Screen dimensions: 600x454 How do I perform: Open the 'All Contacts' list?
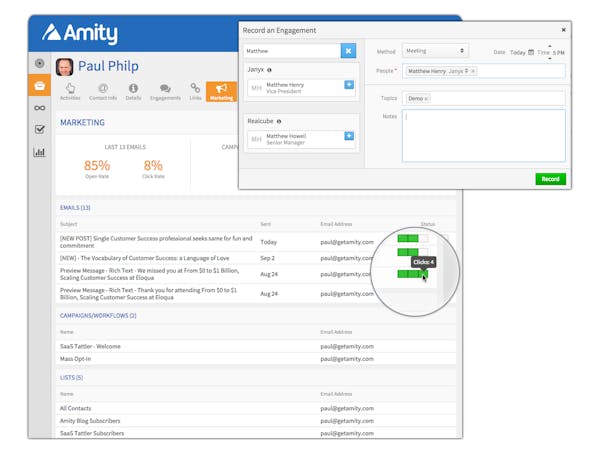75,408
